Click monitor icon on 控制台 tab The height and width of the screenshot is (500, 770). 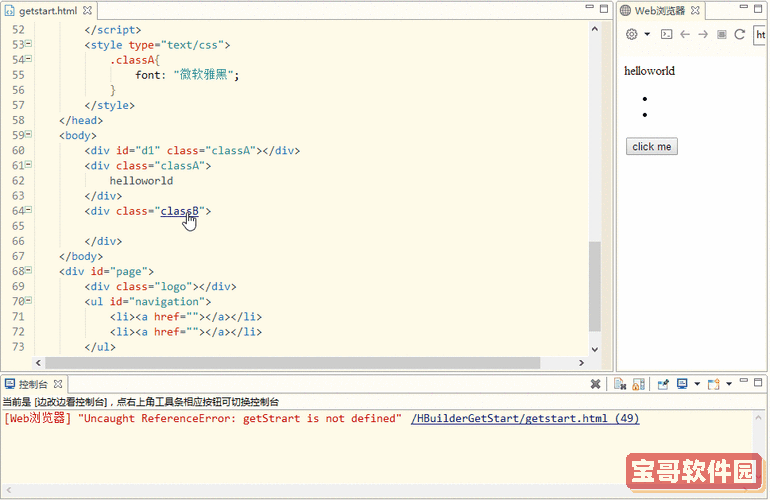10,384
